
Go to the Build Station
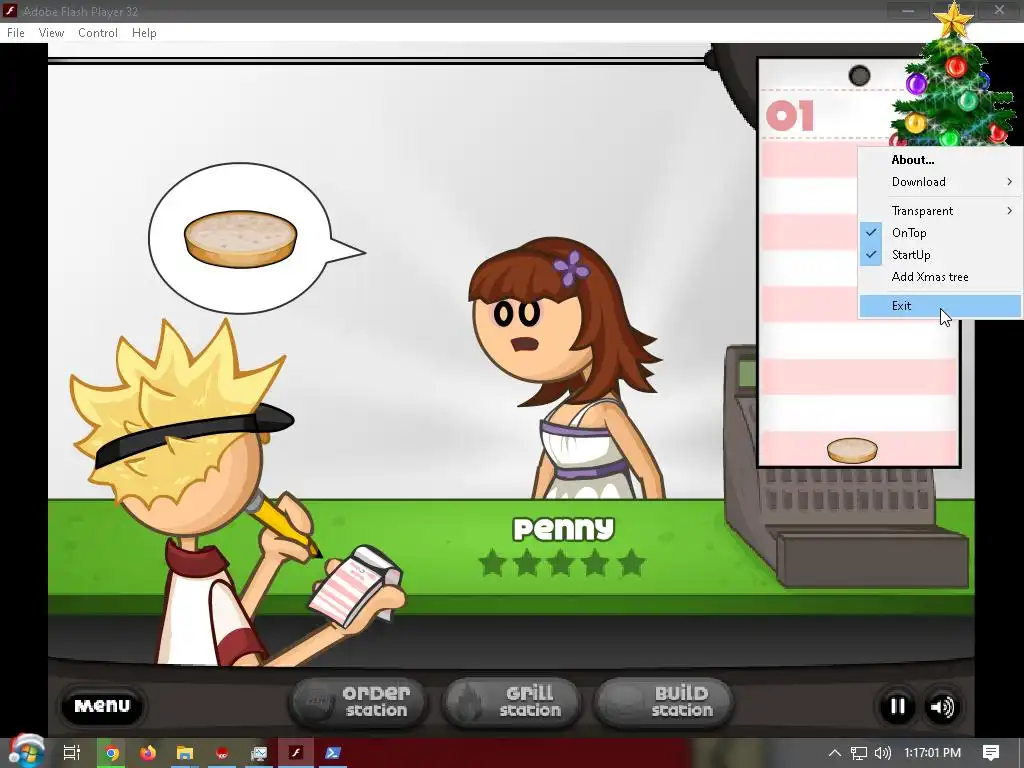(664, 702)
